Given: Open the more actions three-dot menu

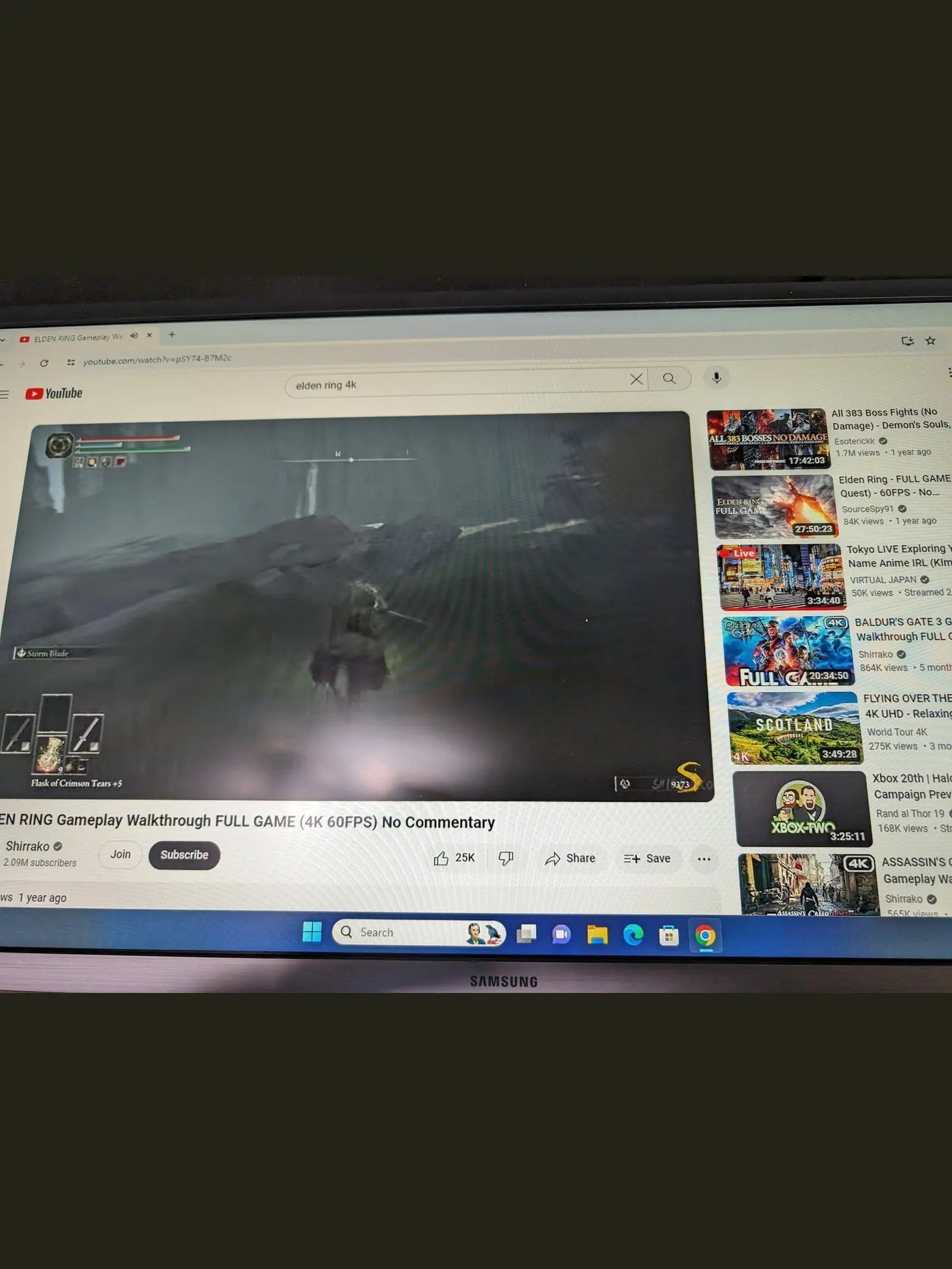Looking at the screenshot, I should pyautogui.click(x=704, y=859).
